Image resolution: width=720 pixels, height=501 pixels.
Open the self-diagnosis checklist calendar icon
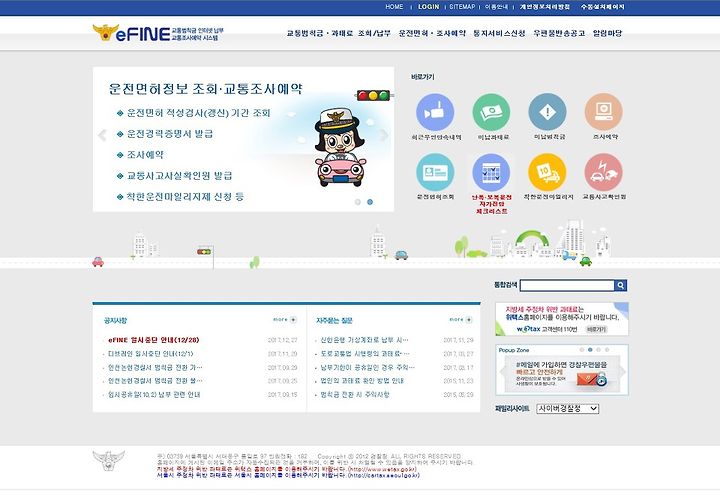click(491, 172)
